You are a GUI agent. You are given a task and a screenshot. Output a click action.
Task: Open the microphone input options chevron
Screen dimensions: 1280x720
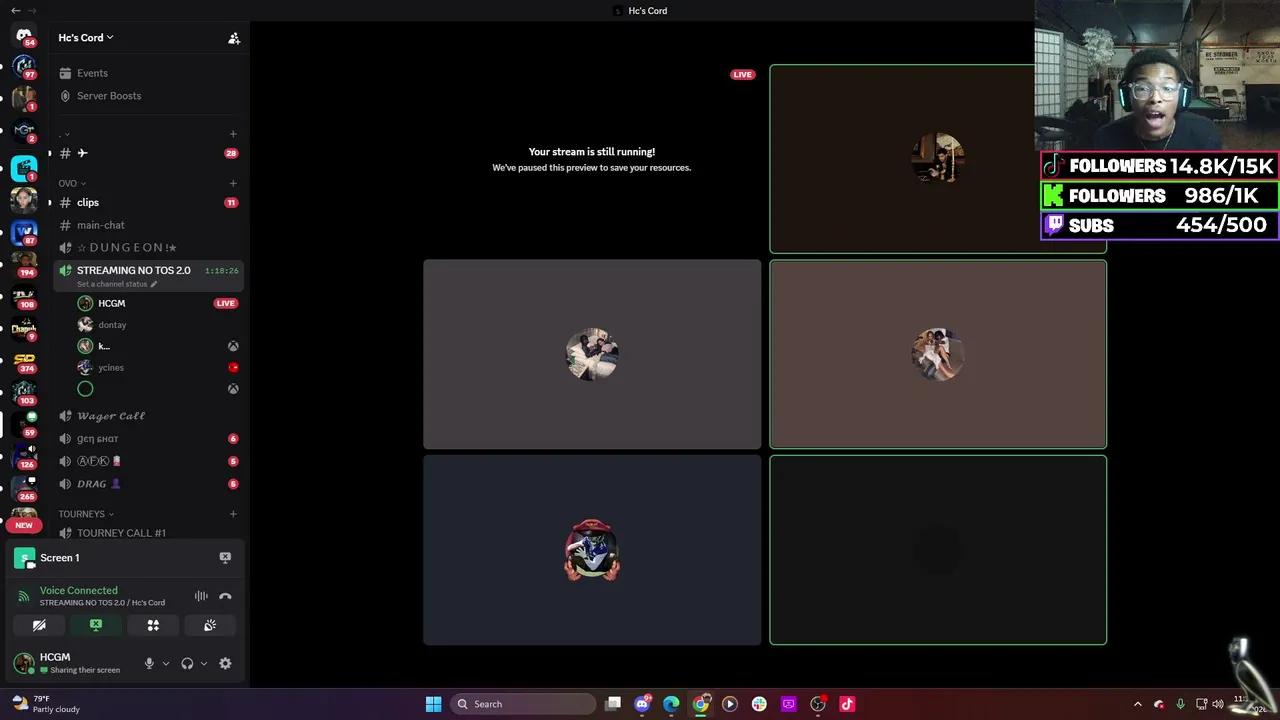click(x=166, y=663)
